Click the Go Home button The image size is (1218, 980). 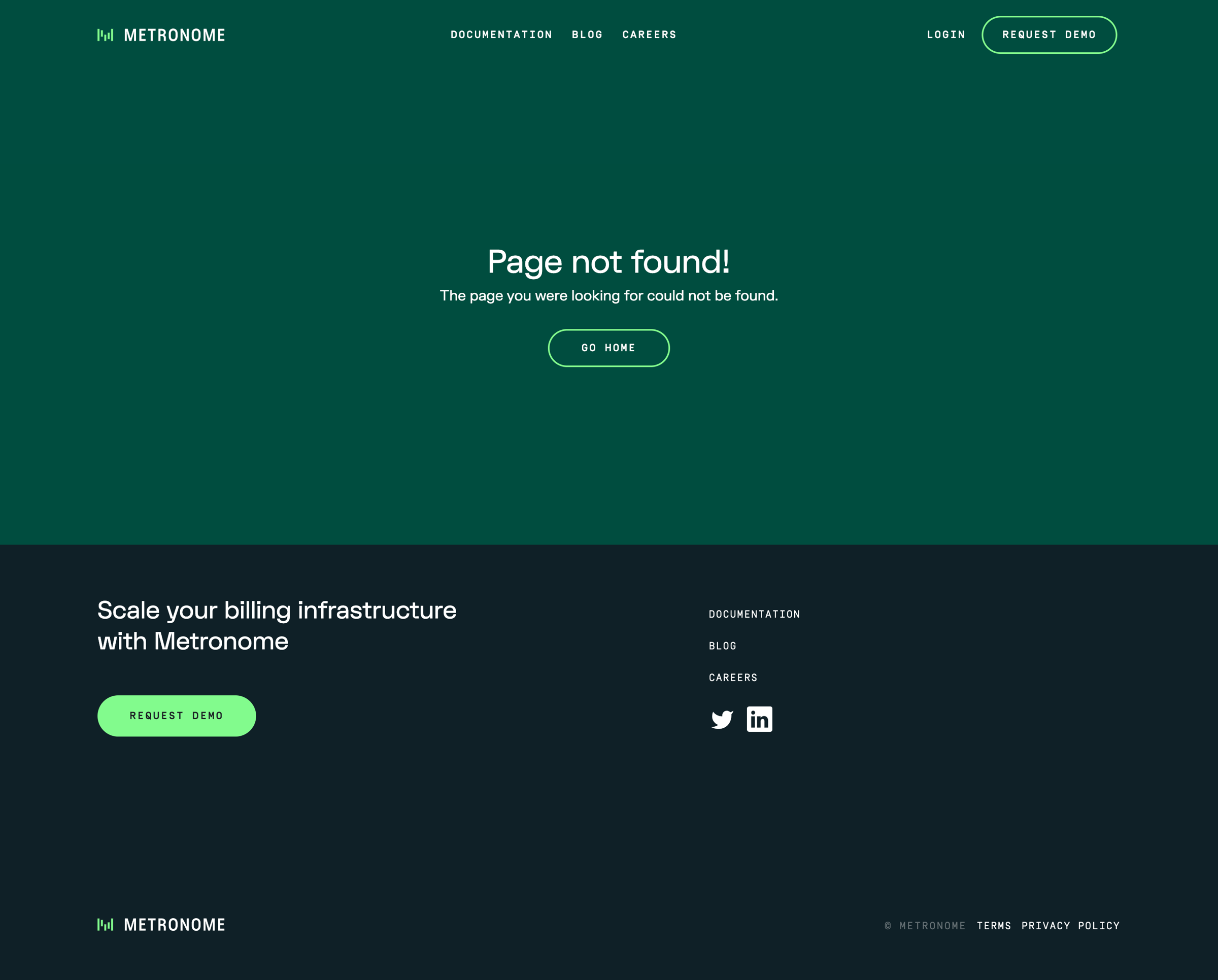tap(608, 348)
